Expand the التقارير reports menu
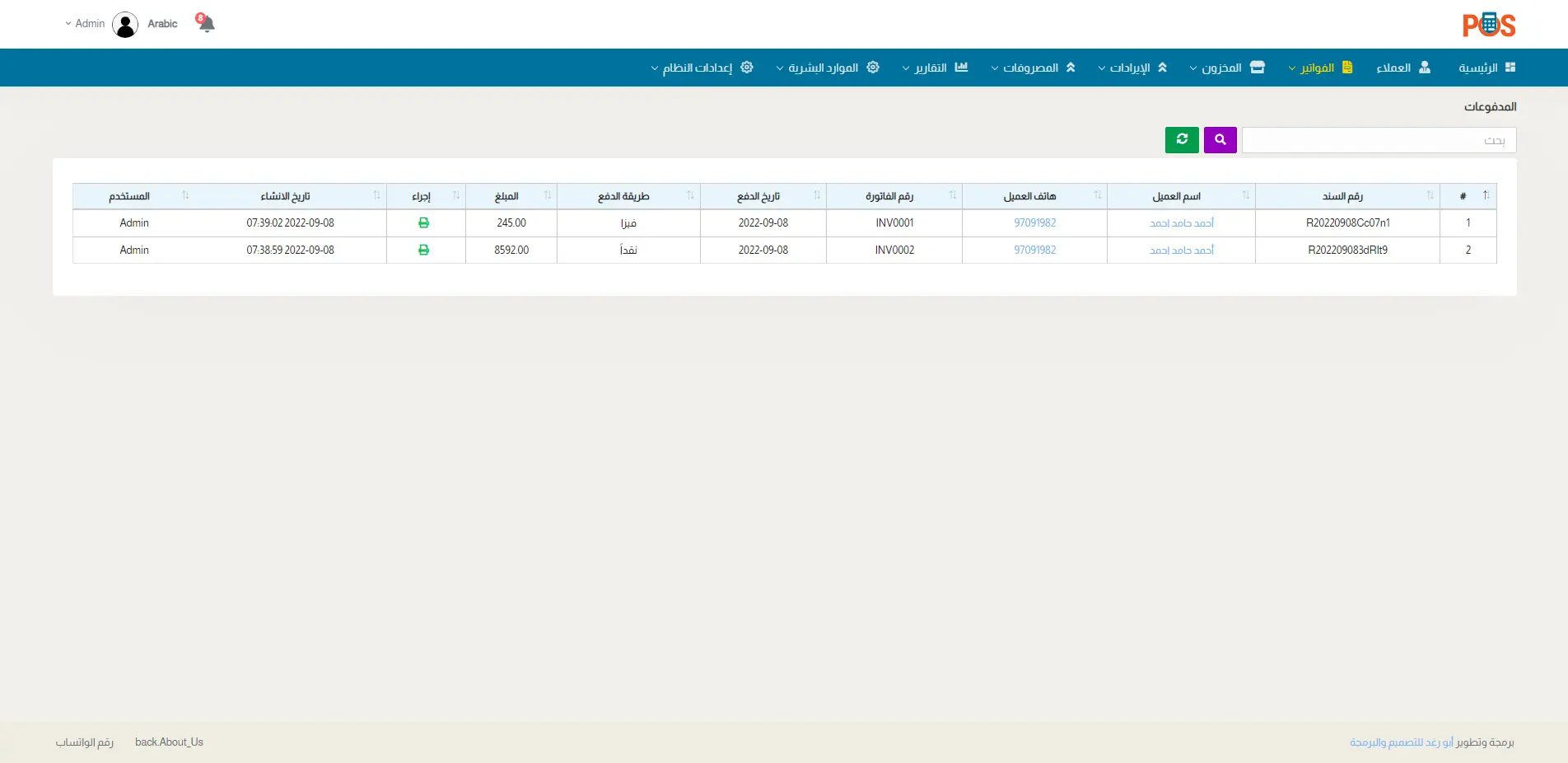Viewport: 1568px width, 763px height. [935, 68]
